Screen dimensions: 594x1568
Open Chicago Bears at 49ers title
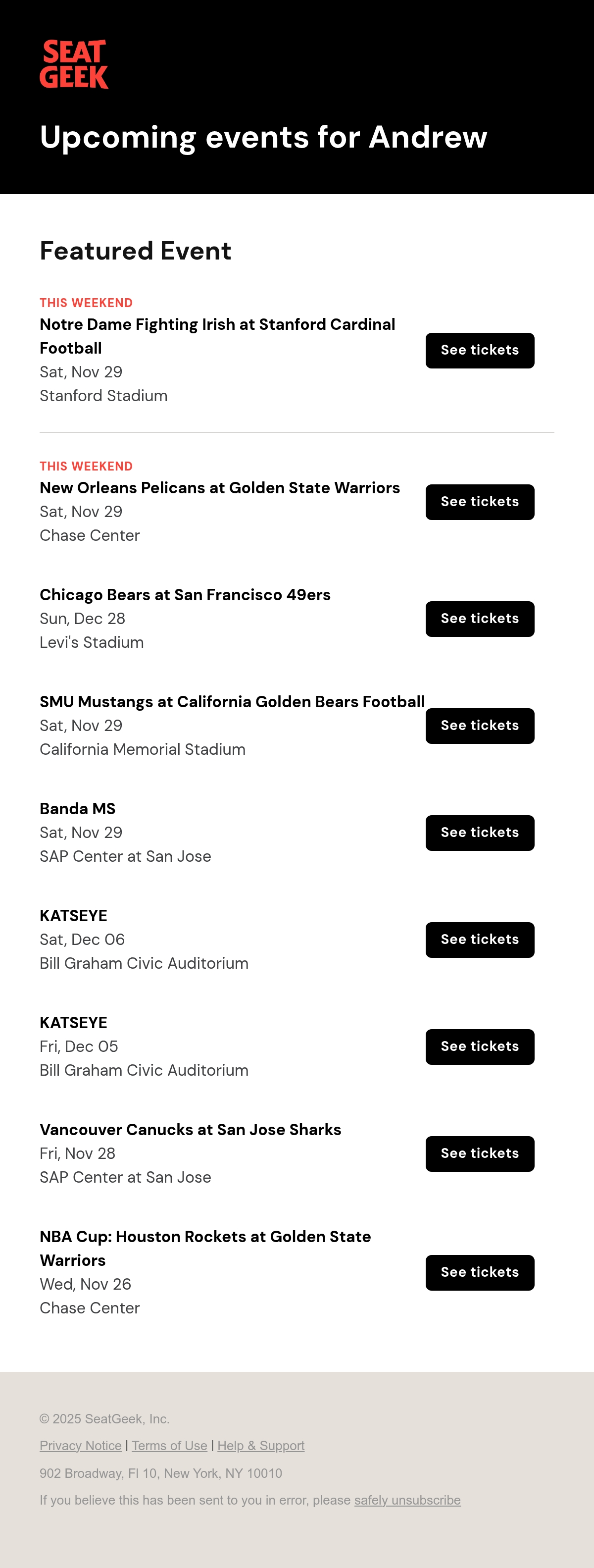[185, 595]
